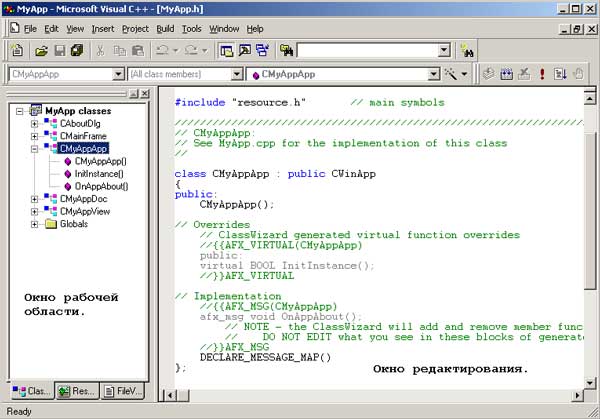
Task: Expand the Globals folder node
Action: pos(34,224)
